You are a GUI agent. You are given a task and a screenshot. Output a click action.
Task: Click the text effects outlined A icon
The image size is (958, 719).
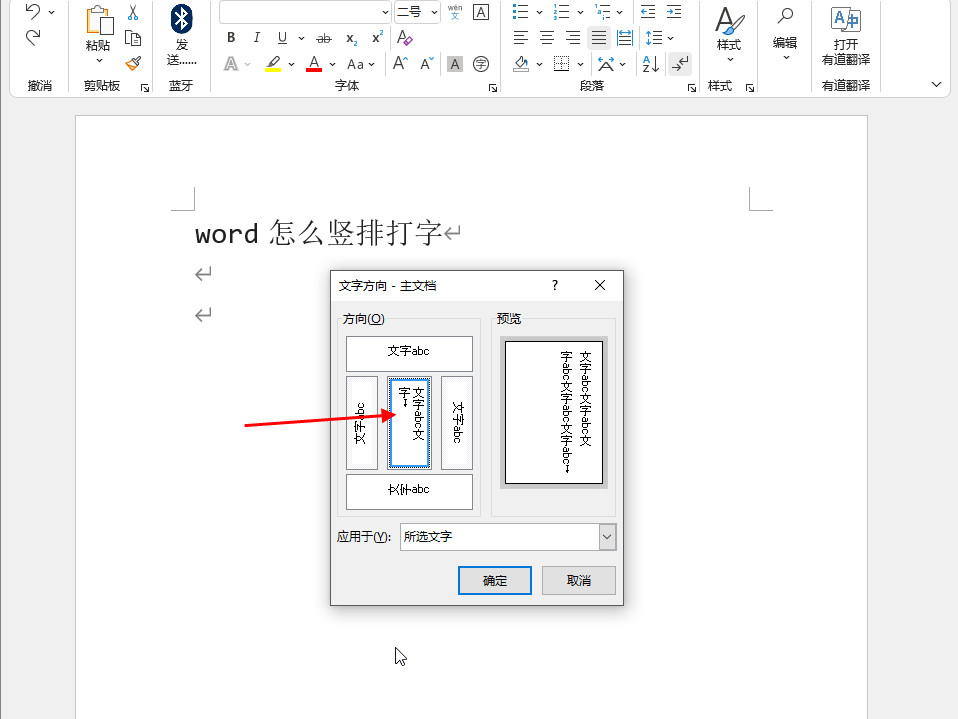point(231,64)
